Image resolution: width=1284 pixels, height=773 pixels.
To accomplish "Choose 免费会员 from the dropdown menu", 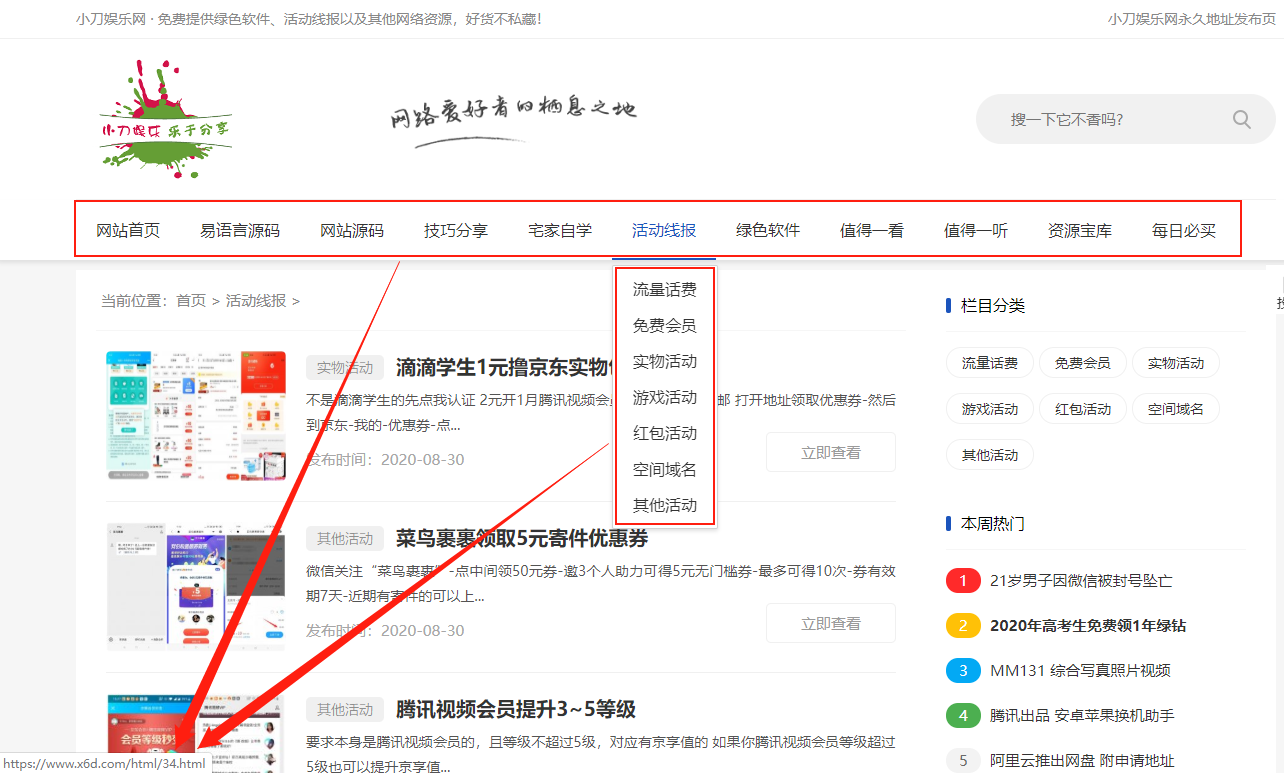I will click(665, 326).
